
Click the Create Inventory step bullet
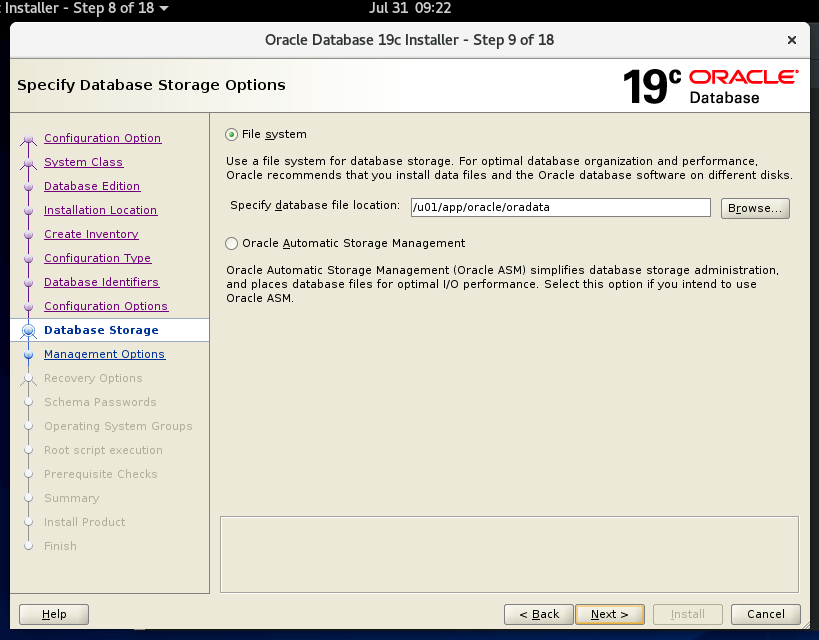pyautogui.click(x=29, y=235)
